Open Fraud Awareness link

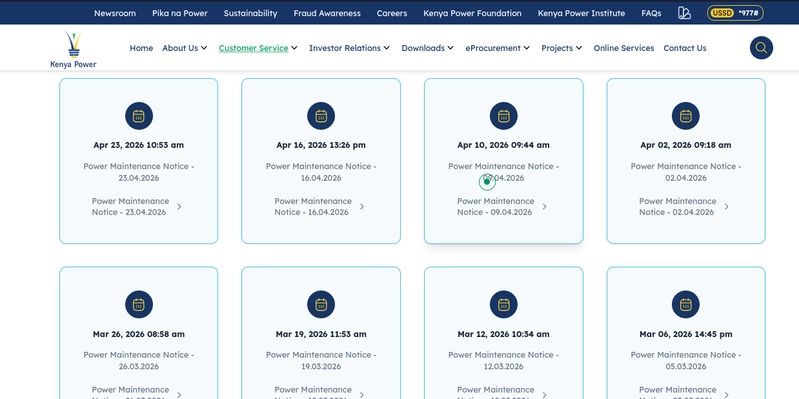327,13
